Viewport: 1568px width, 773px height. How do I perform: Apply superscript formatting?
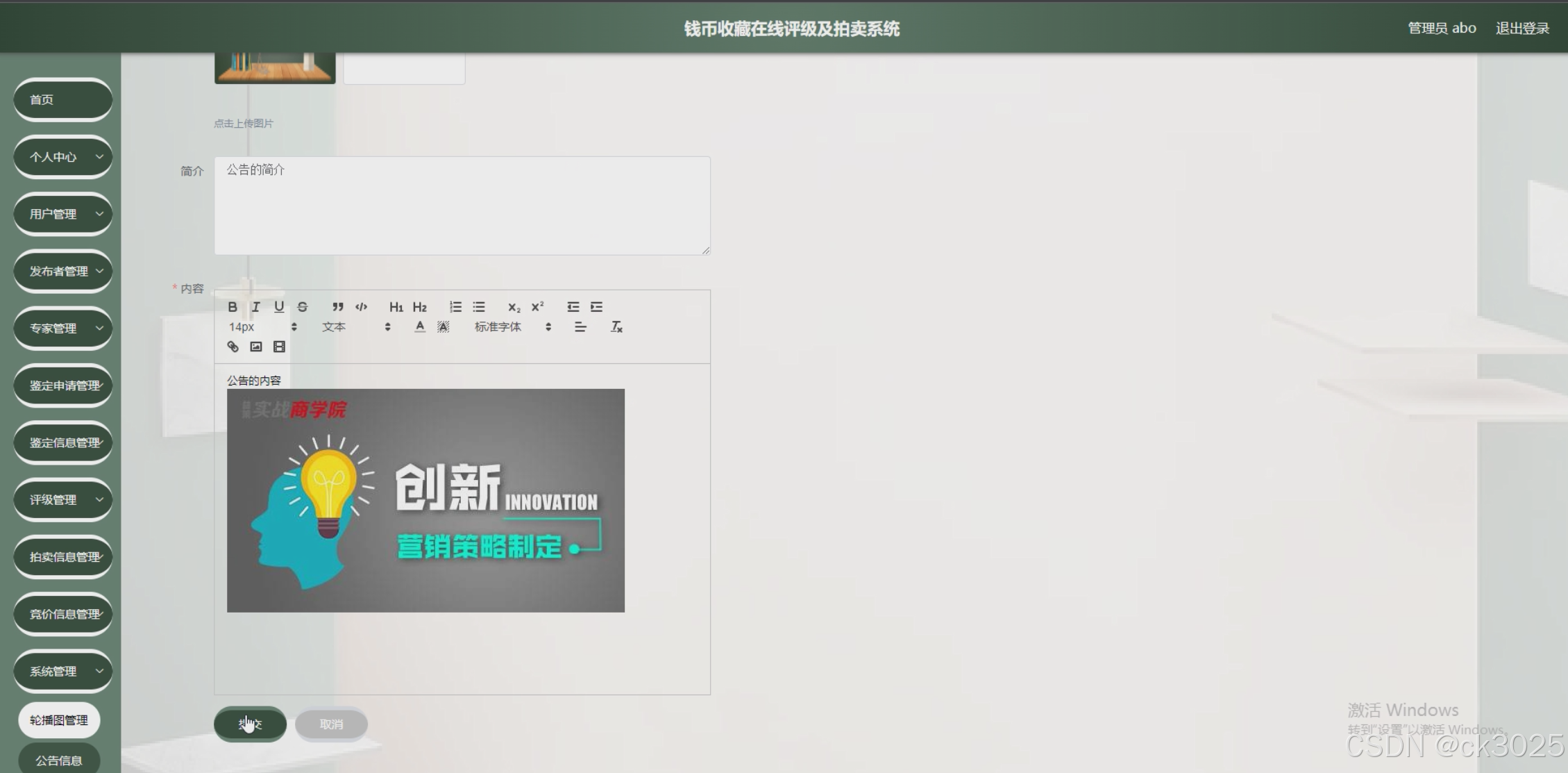(x=537, y=307)
